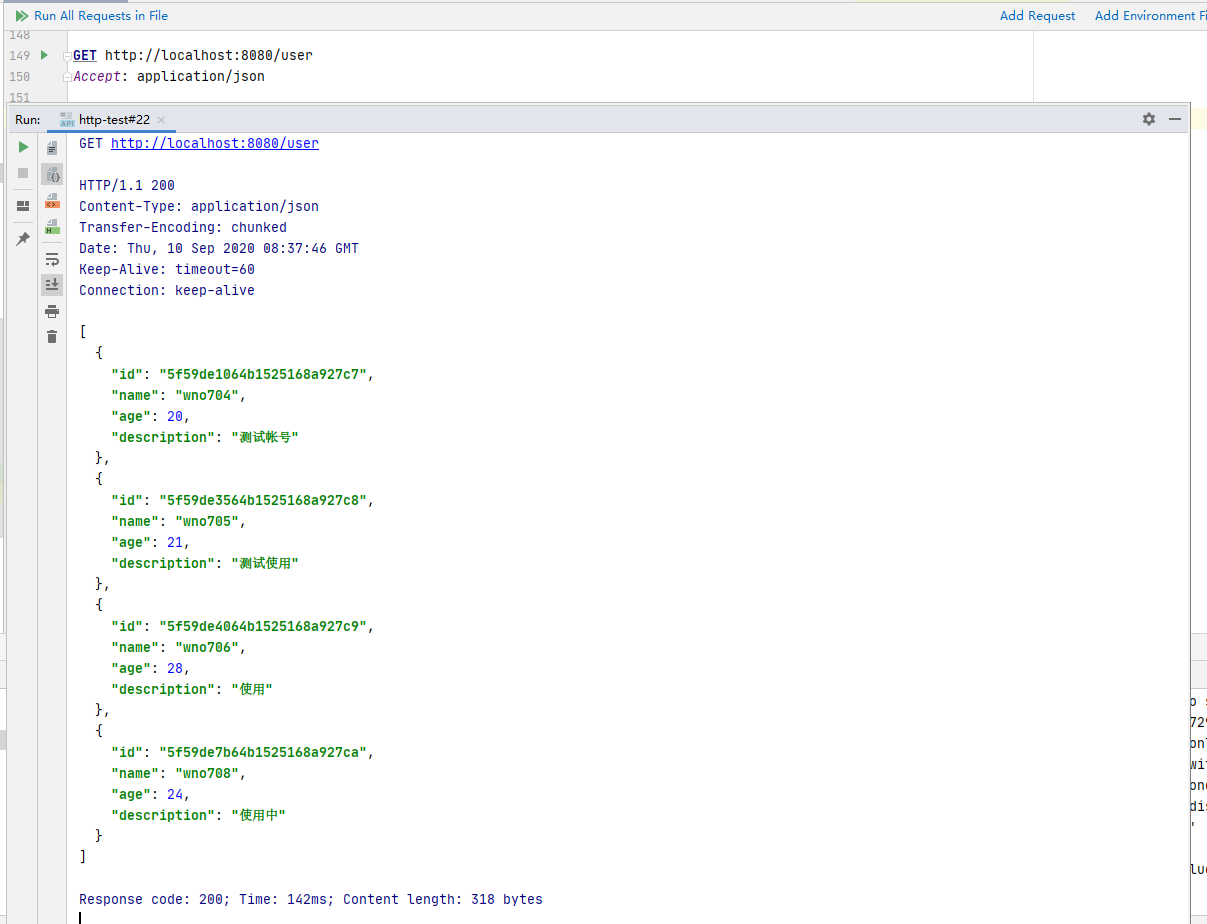Screen dimensions: 1207x924
Task: Collapse the GET request fold at line 149
Action: [x=66, y=56]
